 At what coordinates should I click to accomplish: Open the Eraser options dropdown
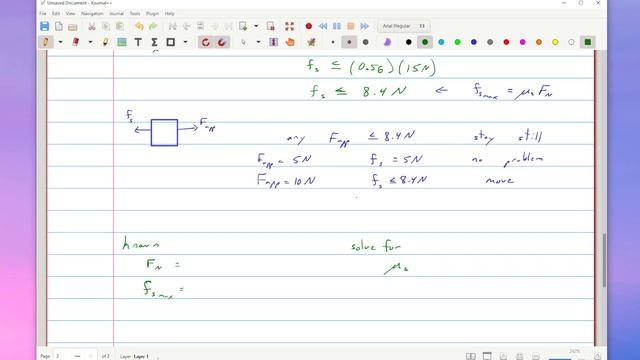pyautogui.click(x=90, y=42)
